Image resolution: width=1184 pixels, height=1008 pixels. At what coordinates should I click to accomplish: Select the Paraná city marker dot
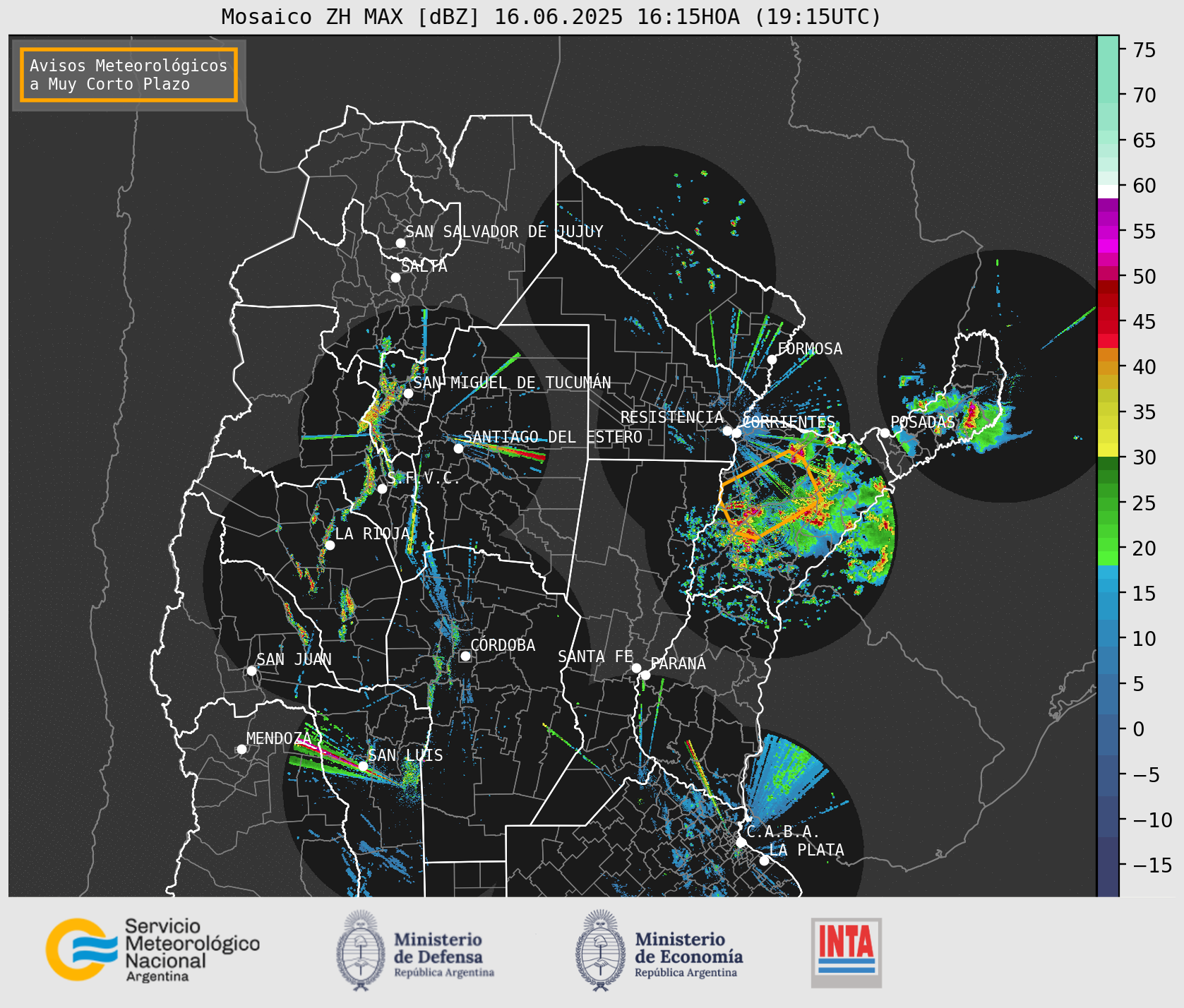(645, 675)
